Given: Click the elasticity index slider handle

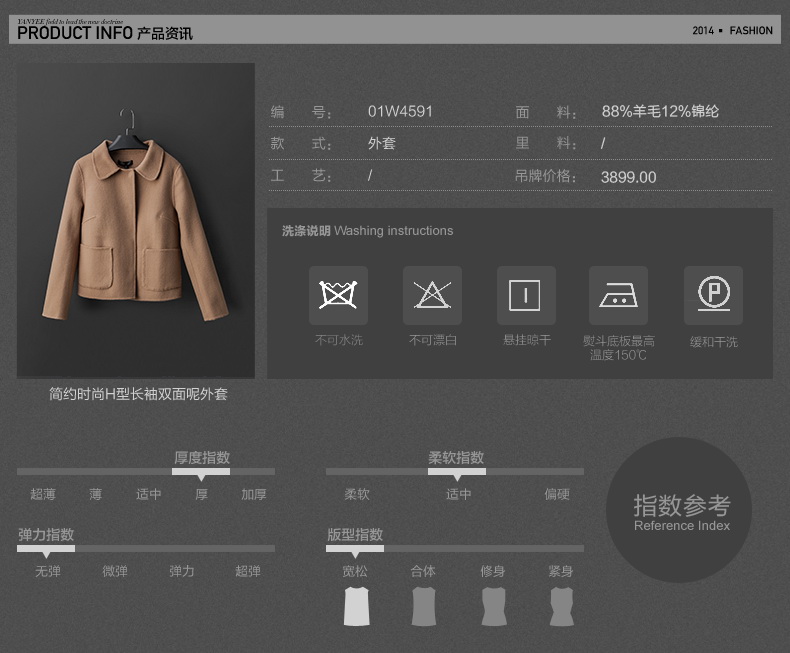Looking at the screenshot, I should coord(46,549).
